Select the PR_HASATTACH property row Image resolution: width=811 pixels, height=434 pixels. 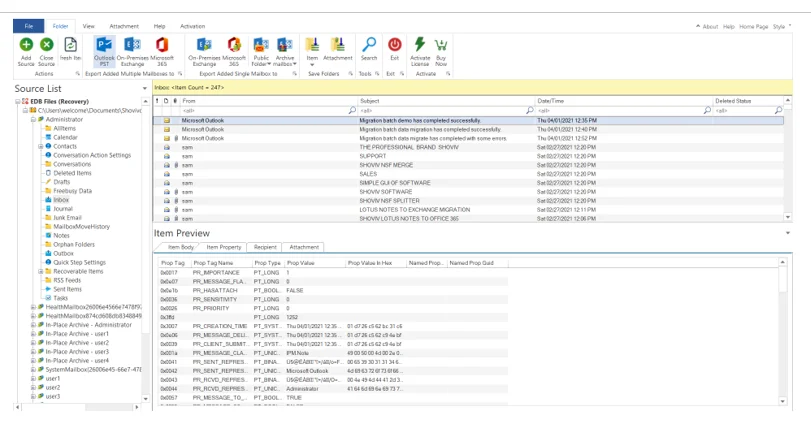click(333, 290)
